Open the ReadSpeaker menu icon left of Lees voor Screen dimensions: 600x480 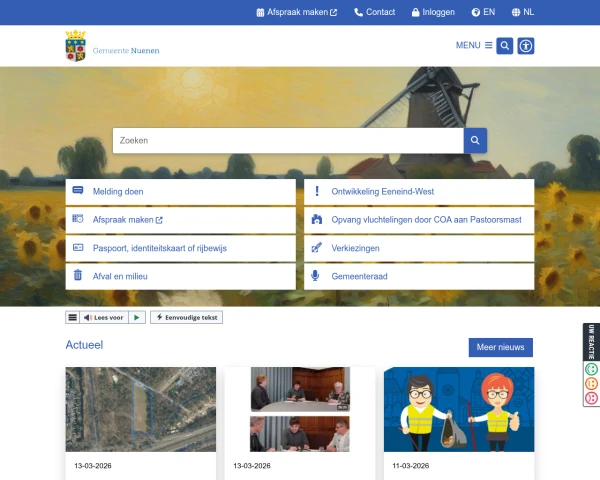point(72,317)
